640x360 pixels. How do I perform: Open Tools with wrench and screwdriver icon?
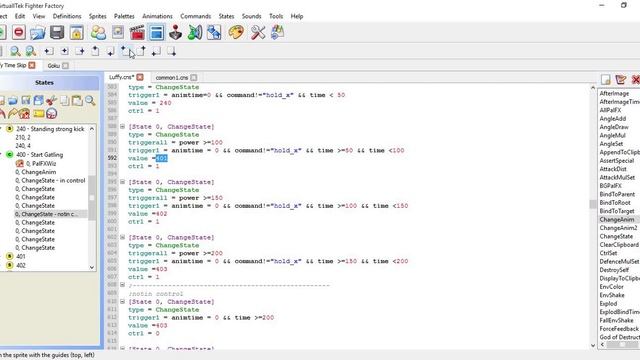(258, 33)
